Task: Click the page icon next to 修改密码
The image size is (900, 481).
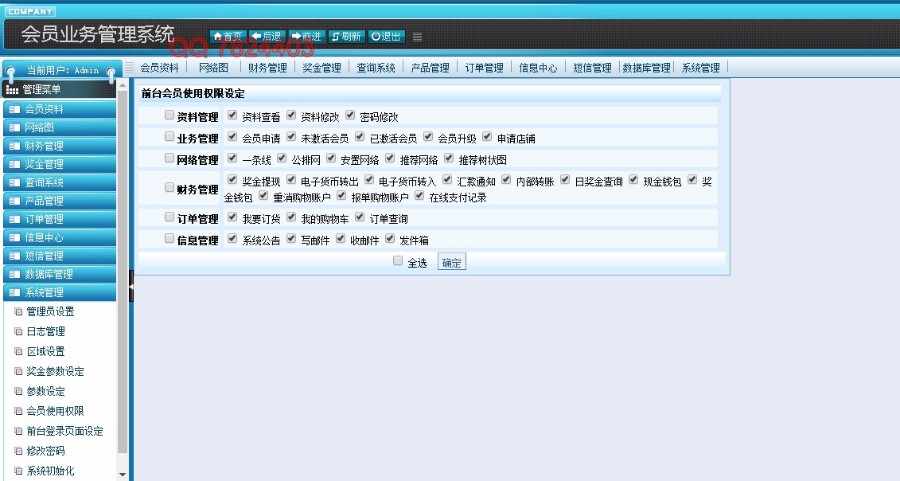Action: pos(18,451)
